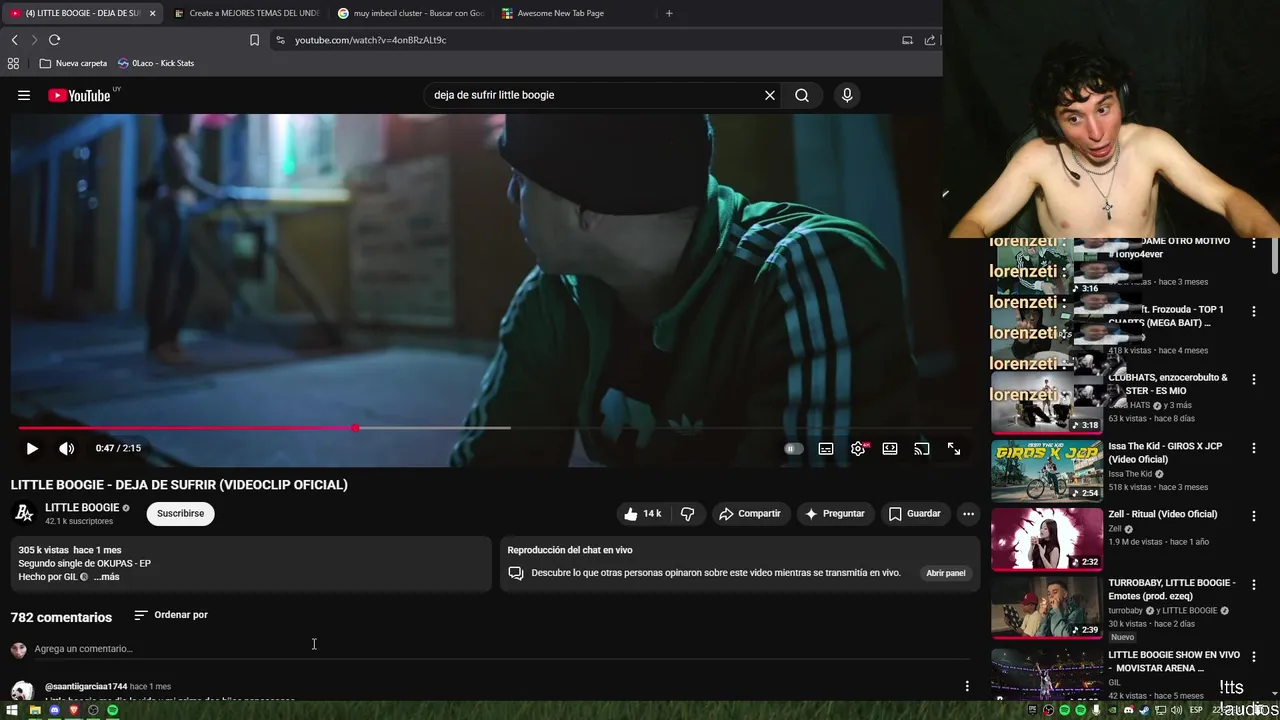Save the video with Guardar

(915, 514)
